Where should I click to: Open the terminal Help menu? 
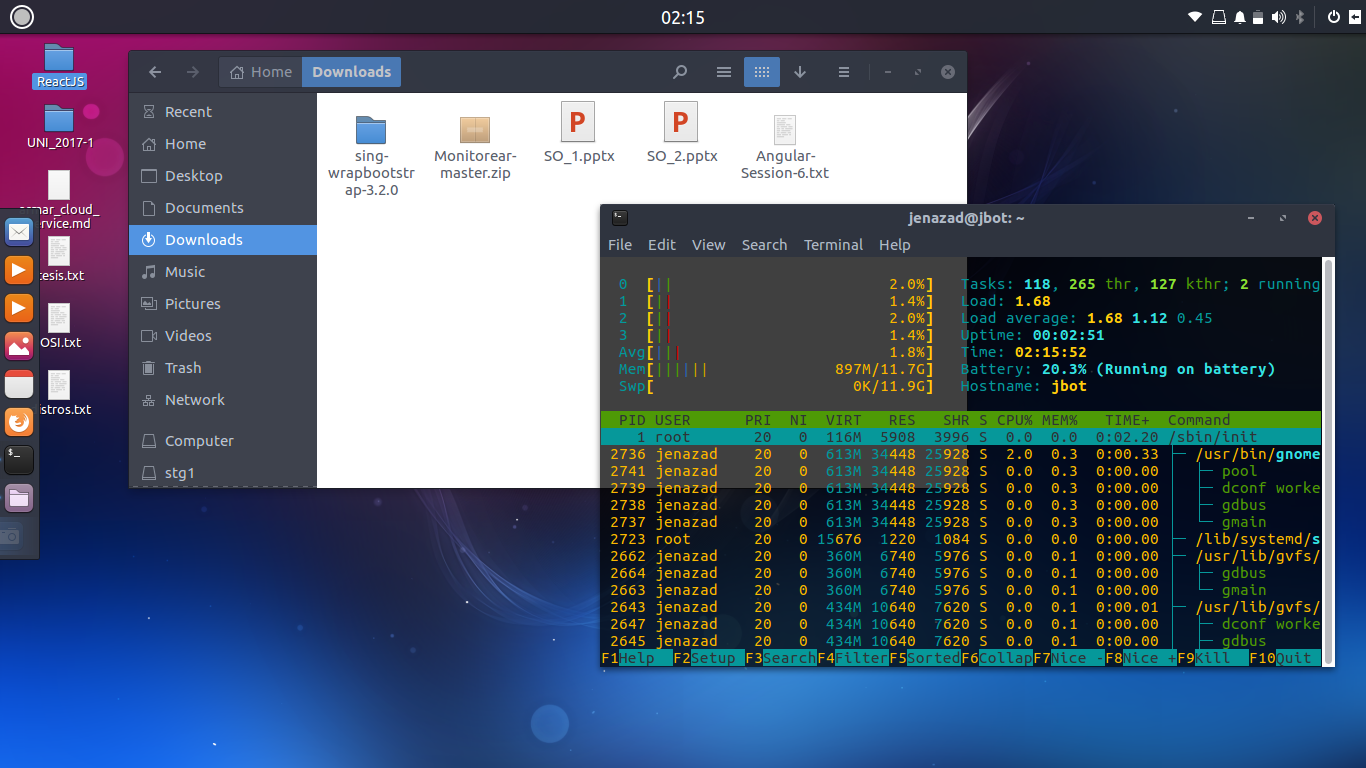pyautogui.click(x=895, y=245)
